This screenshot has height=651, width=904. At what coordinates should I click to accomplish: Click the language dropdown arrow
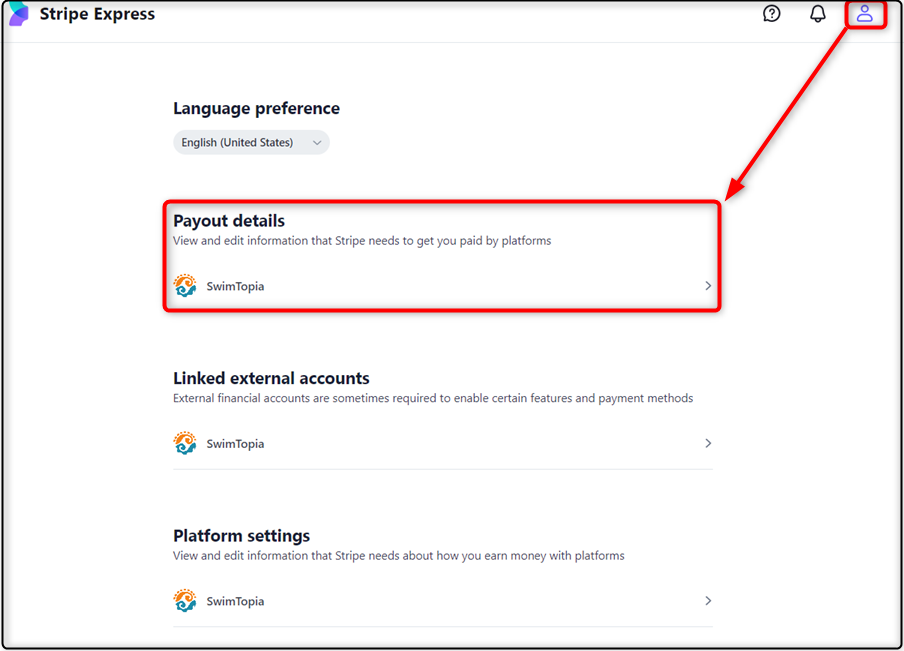(317, 142)
